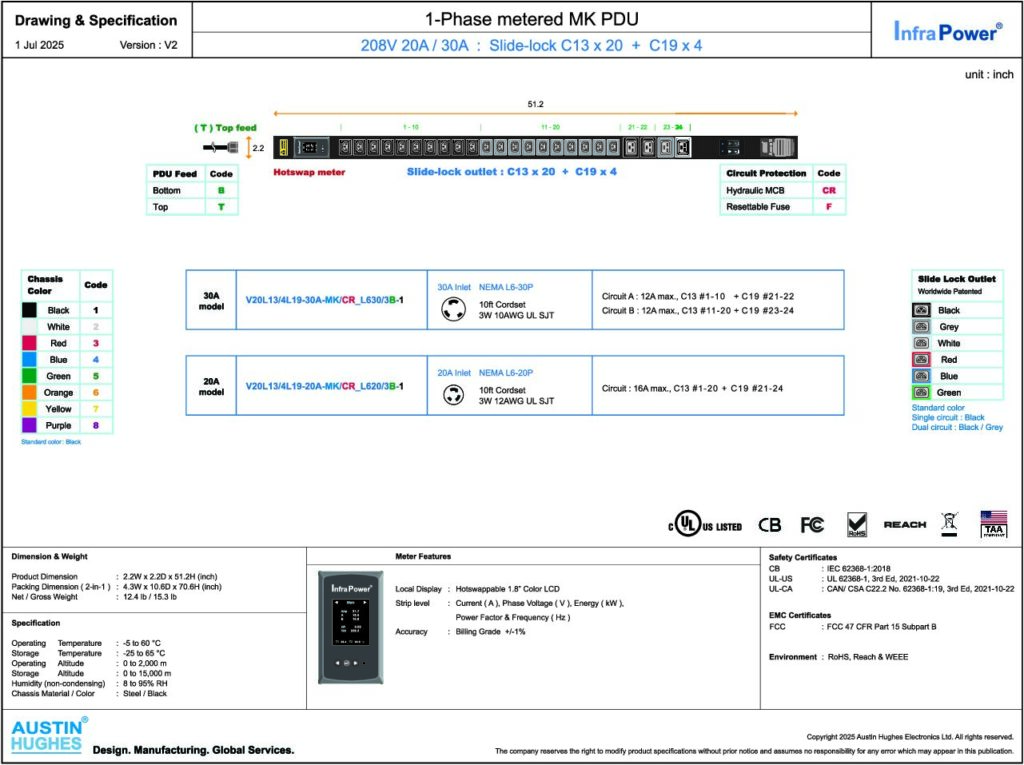The image size is (1024, 765).
Task: Click the NEMA L6-20P plug icon
Action: coord(453,395)
